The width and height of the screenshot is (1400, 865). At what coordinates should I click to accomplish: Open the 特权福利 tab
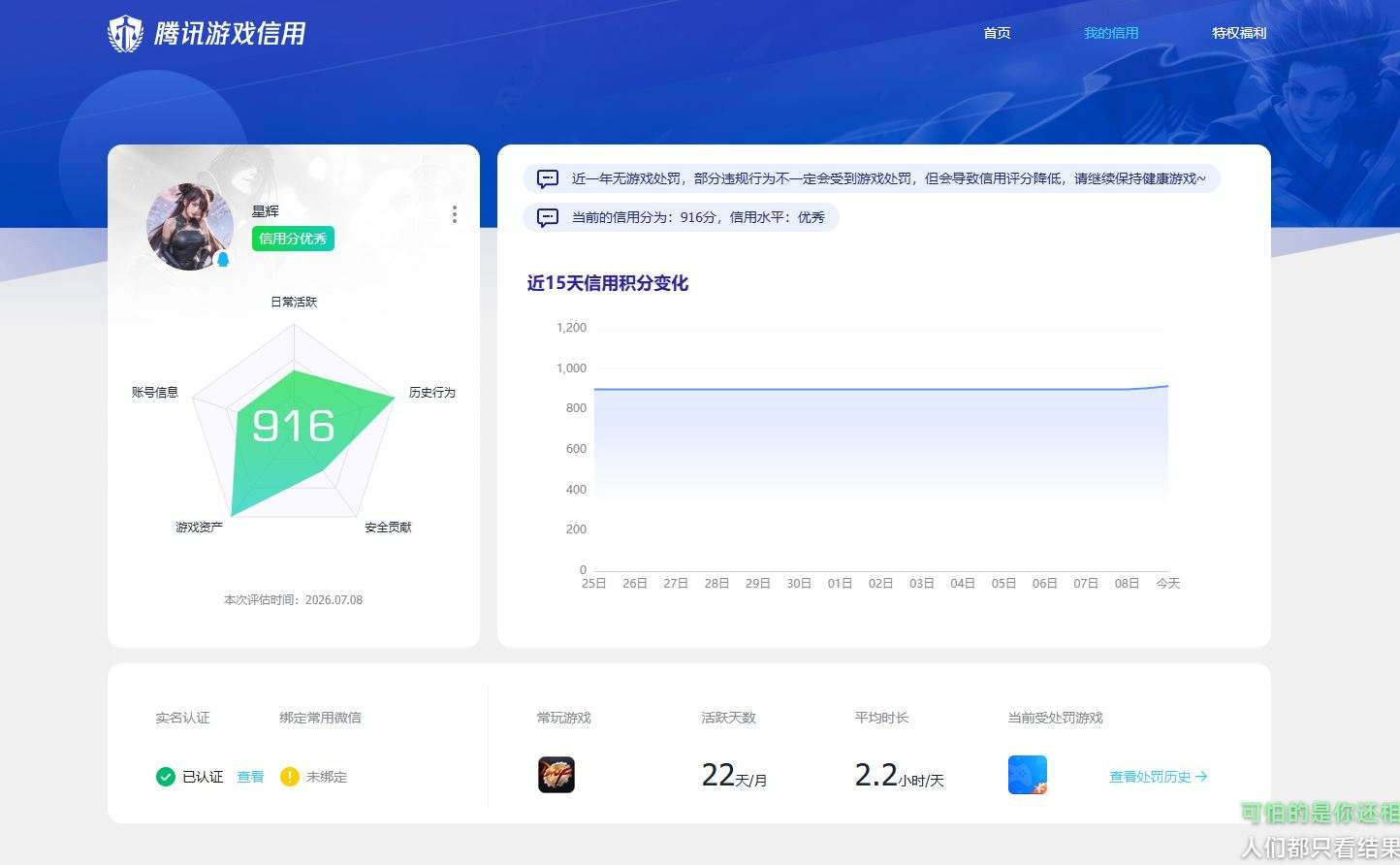[1239, 33]
